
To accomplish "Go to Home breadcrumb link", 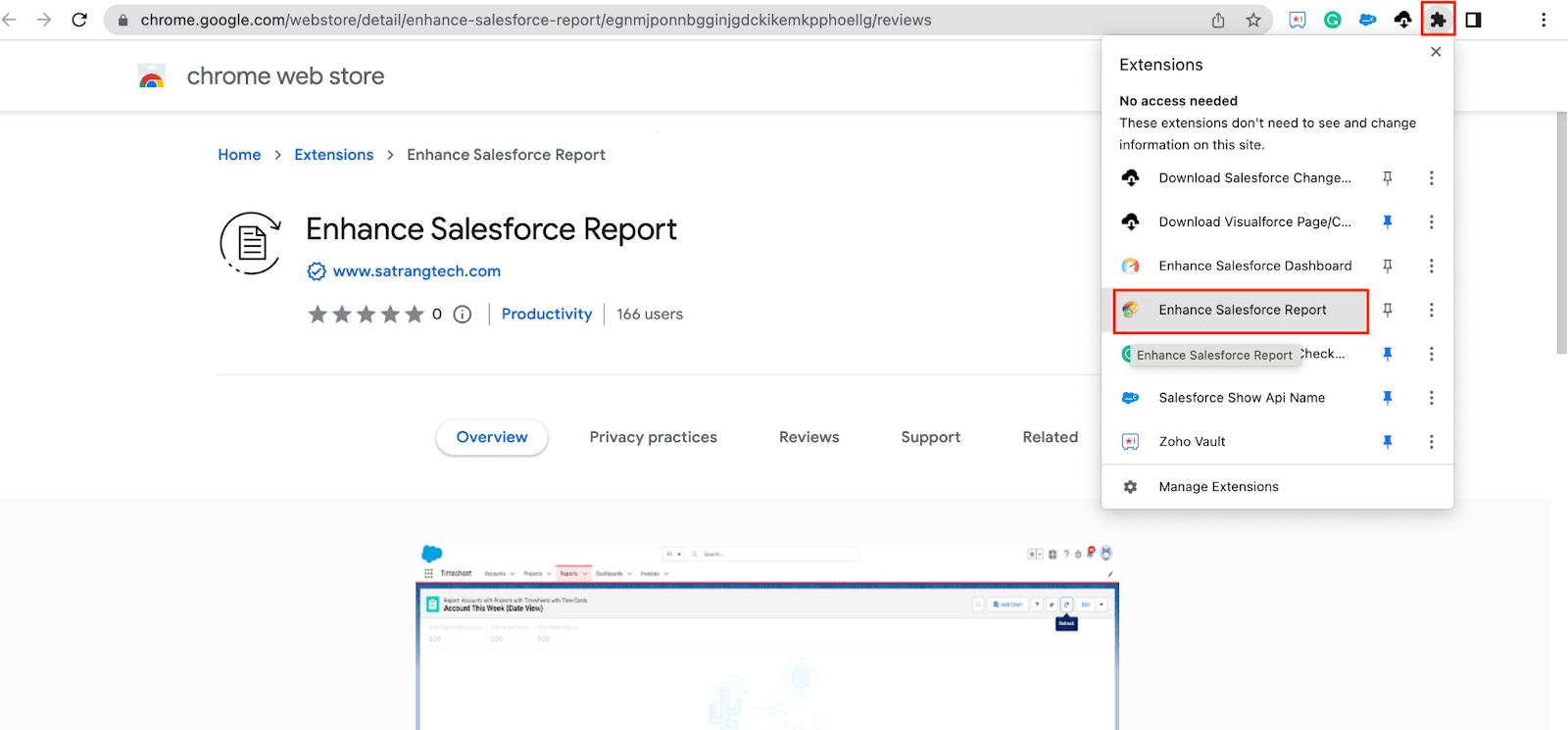I will (x=239, y=155).
